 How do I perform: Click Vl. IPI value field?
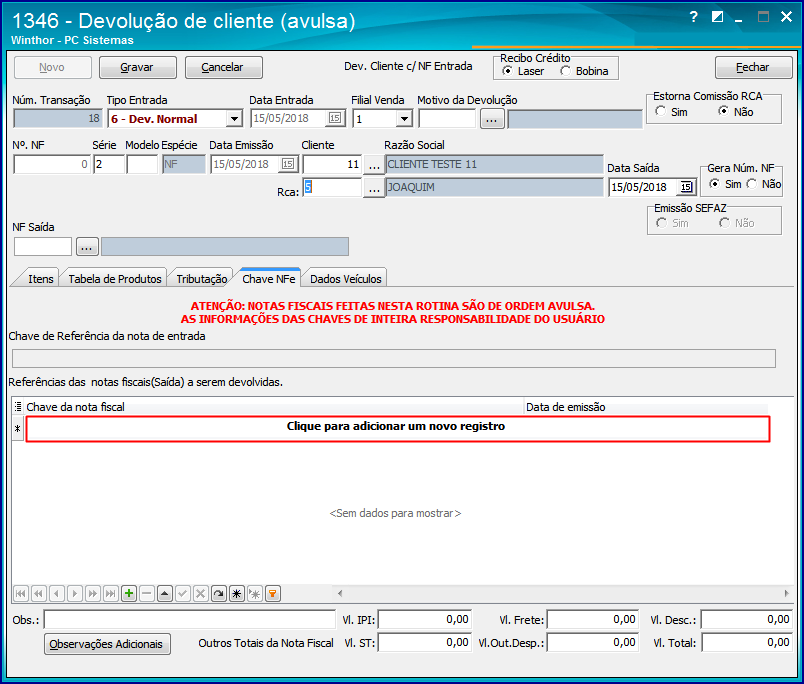click(x=425, y=619)
